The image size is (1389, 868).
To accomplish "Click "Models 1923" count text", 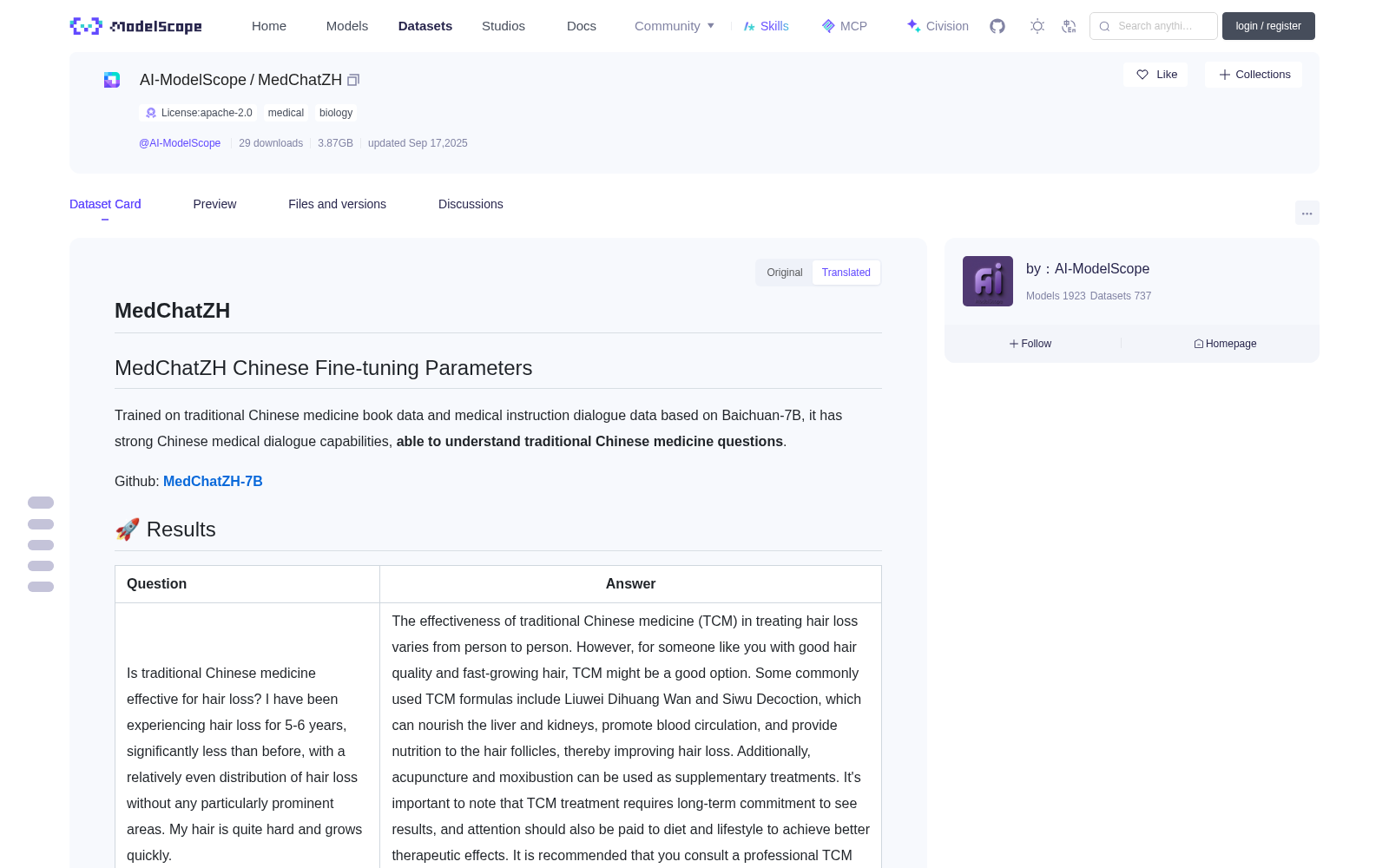I will (x=1056, y=296).
